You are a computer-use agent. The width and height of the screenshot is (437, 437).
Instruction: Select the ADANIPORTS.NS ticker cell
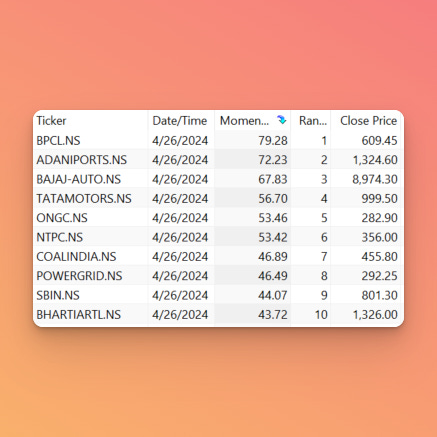point(82,160)
